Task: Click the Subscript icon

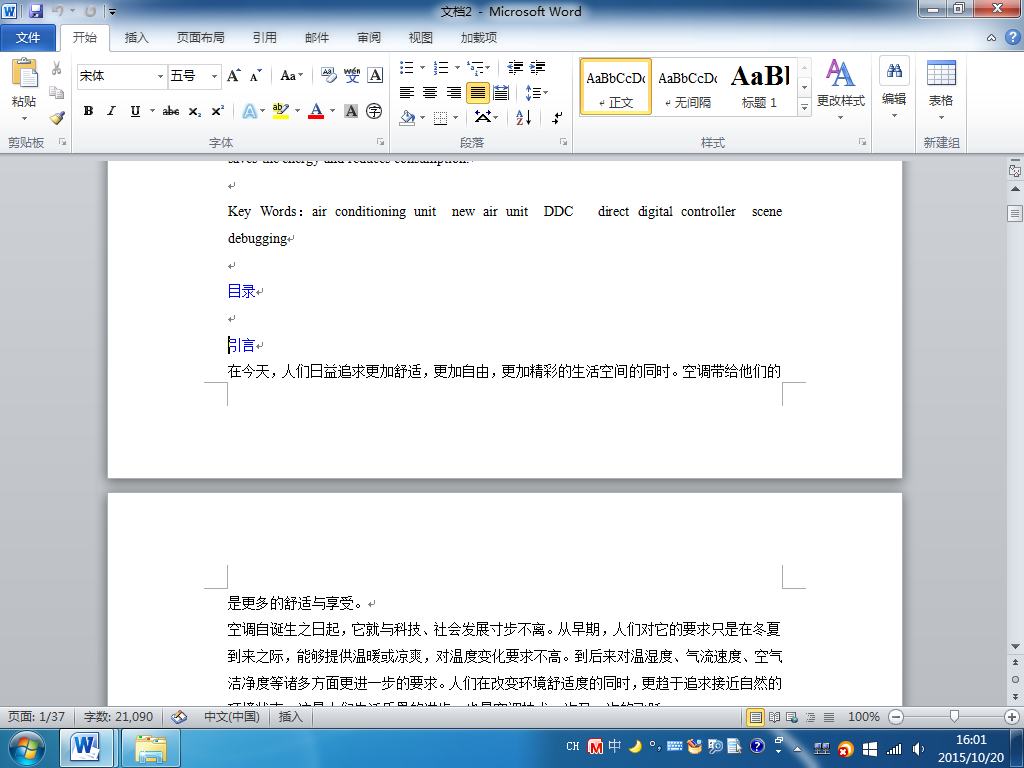Action: (x=195, y=112)
